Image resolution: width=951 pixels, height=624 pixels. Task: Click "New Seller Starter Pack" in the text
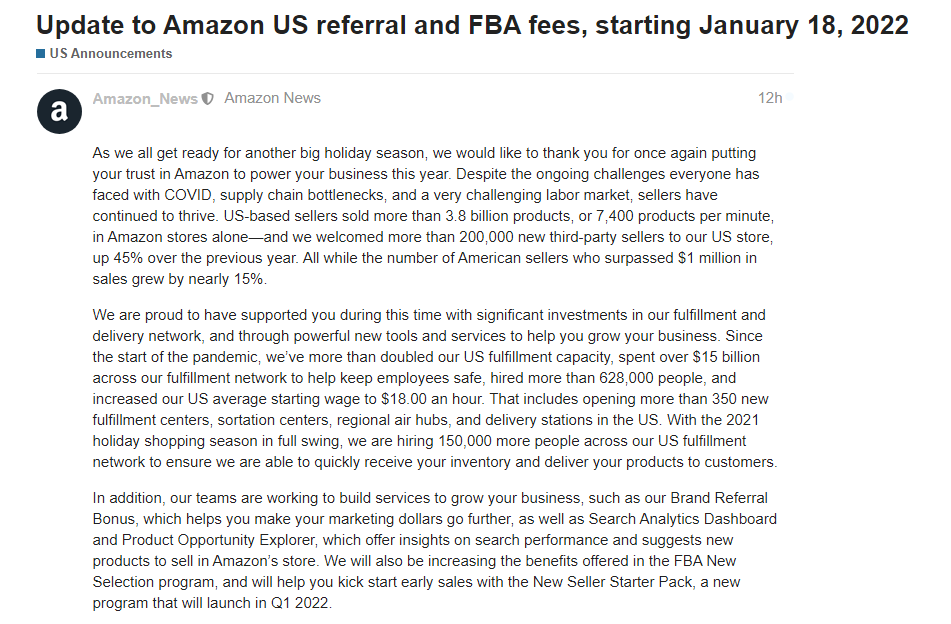[x=613, y=582]
